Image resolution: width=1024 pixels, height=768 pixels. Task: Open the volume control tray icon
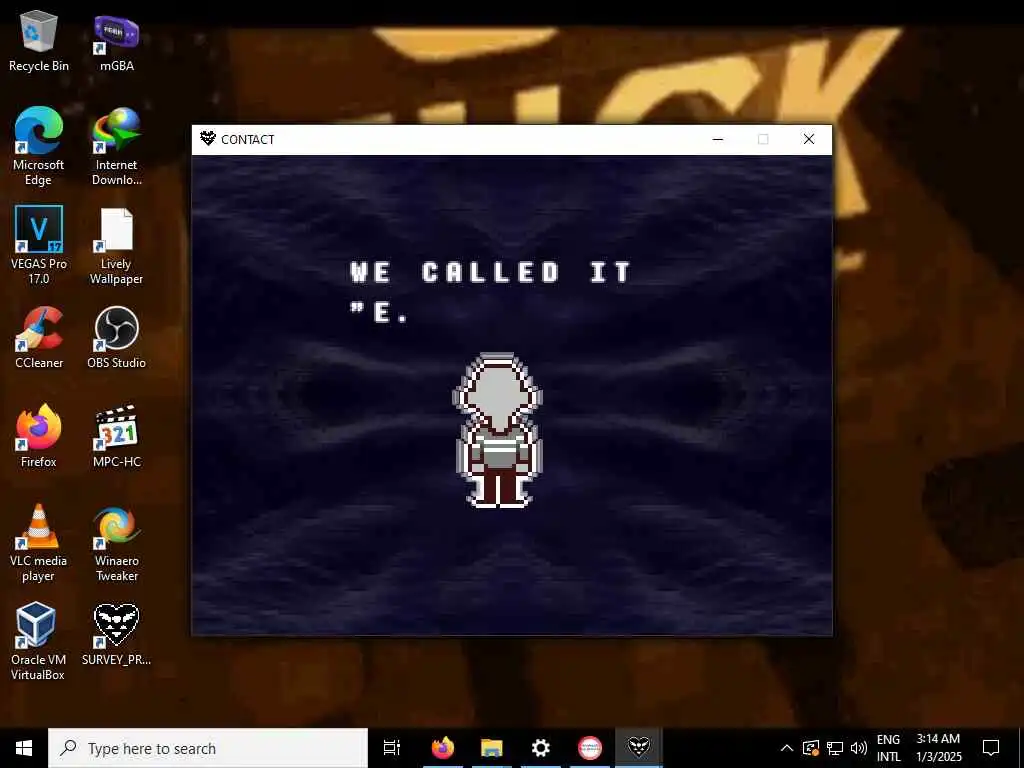tap(859, 748)
